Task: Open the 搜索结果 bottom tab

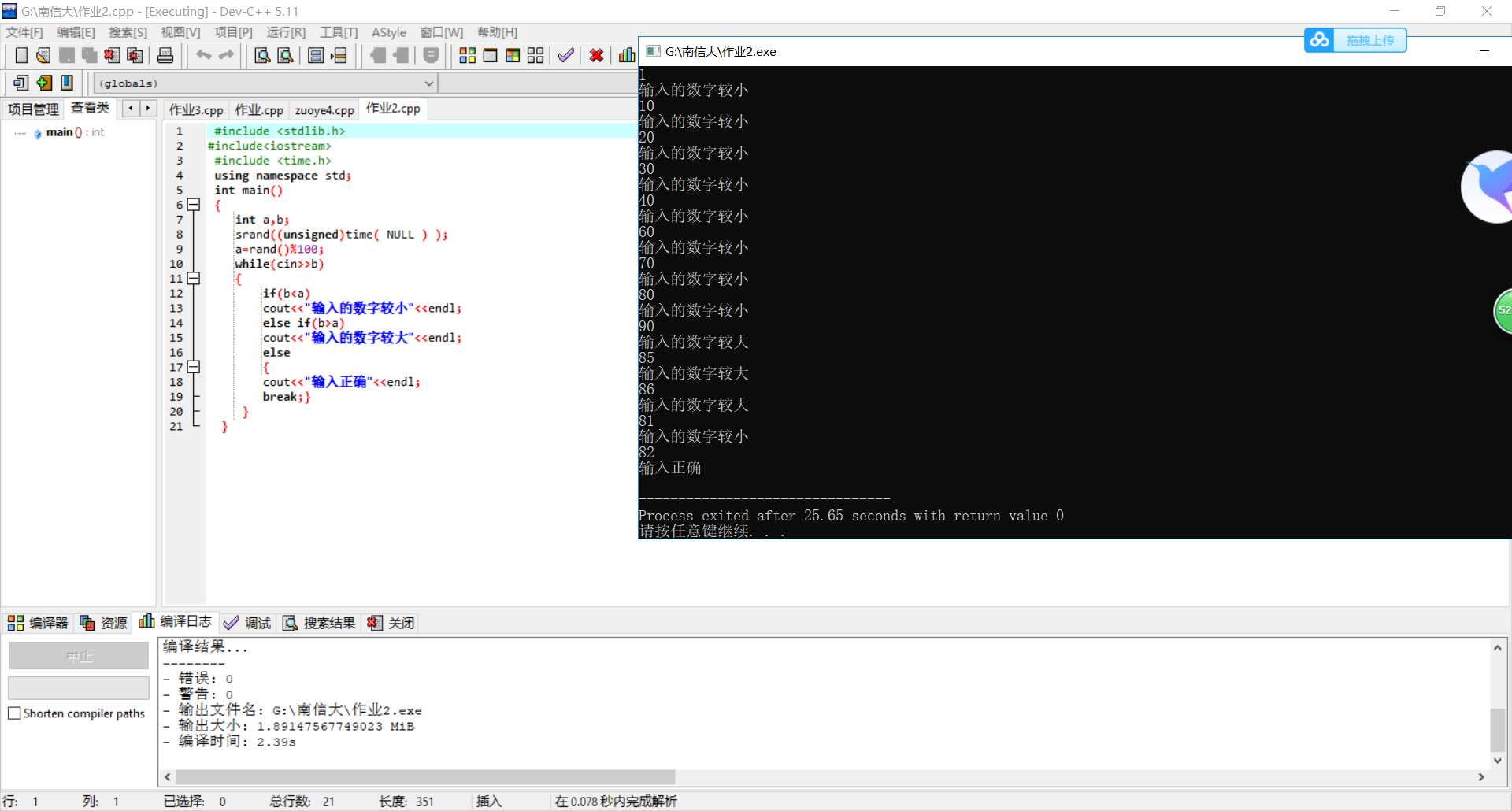Action: 319,623
